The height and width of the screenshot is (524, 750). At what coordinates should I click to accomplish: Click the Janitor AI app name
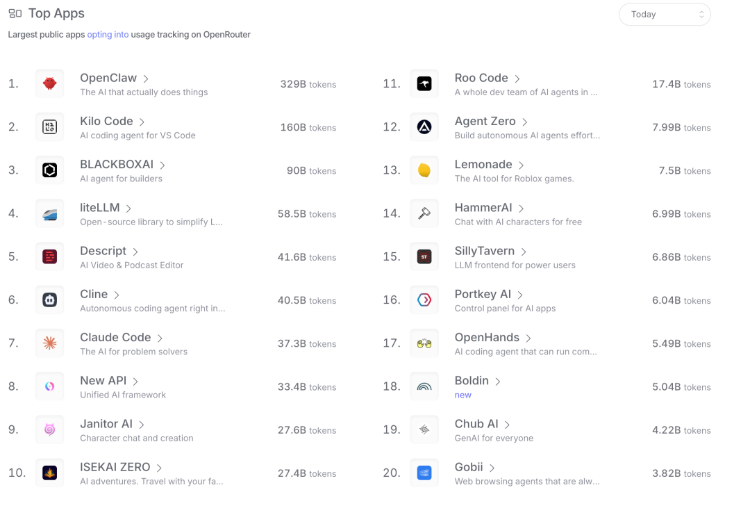tap(106, 424)
